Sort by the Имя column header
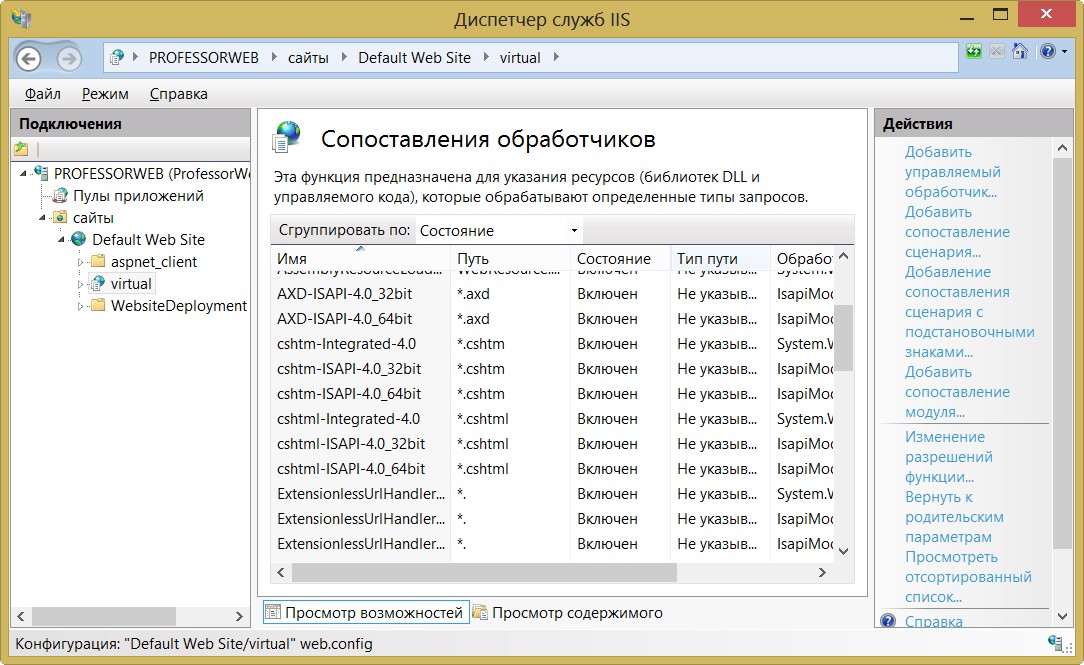 coord(360,259)
